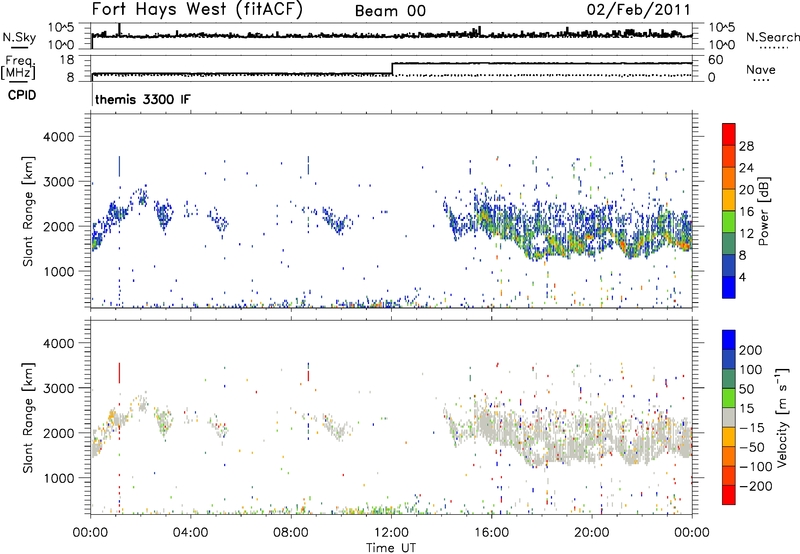Click the 'CPID' label
The width and height of the screenshot is (800, 554).
tap(22, 95)
